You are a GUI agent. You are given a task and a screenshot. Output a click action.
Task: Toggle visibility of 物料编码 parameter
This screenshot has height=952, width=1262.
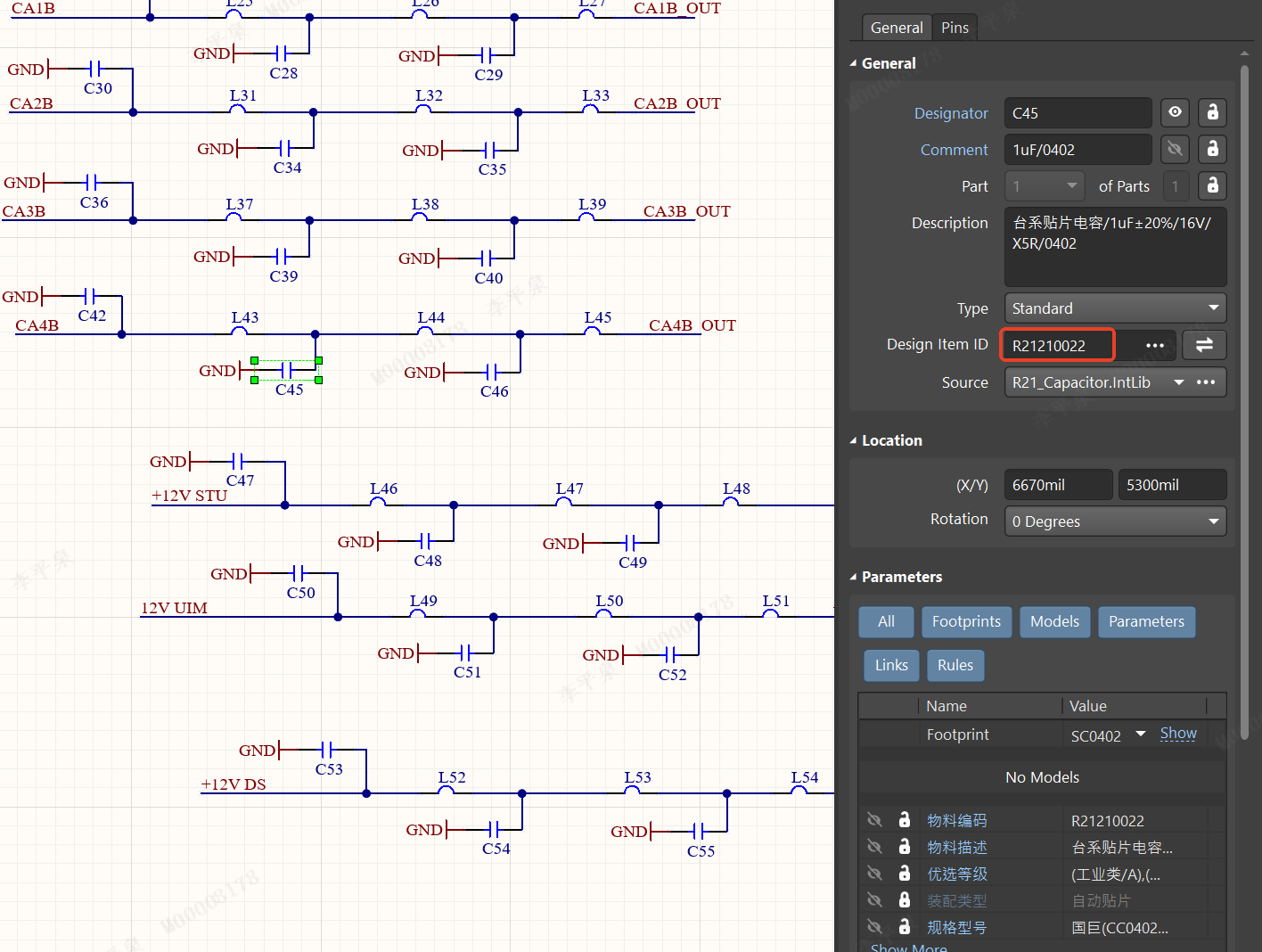pyautogui.click(x=874, y=820)
